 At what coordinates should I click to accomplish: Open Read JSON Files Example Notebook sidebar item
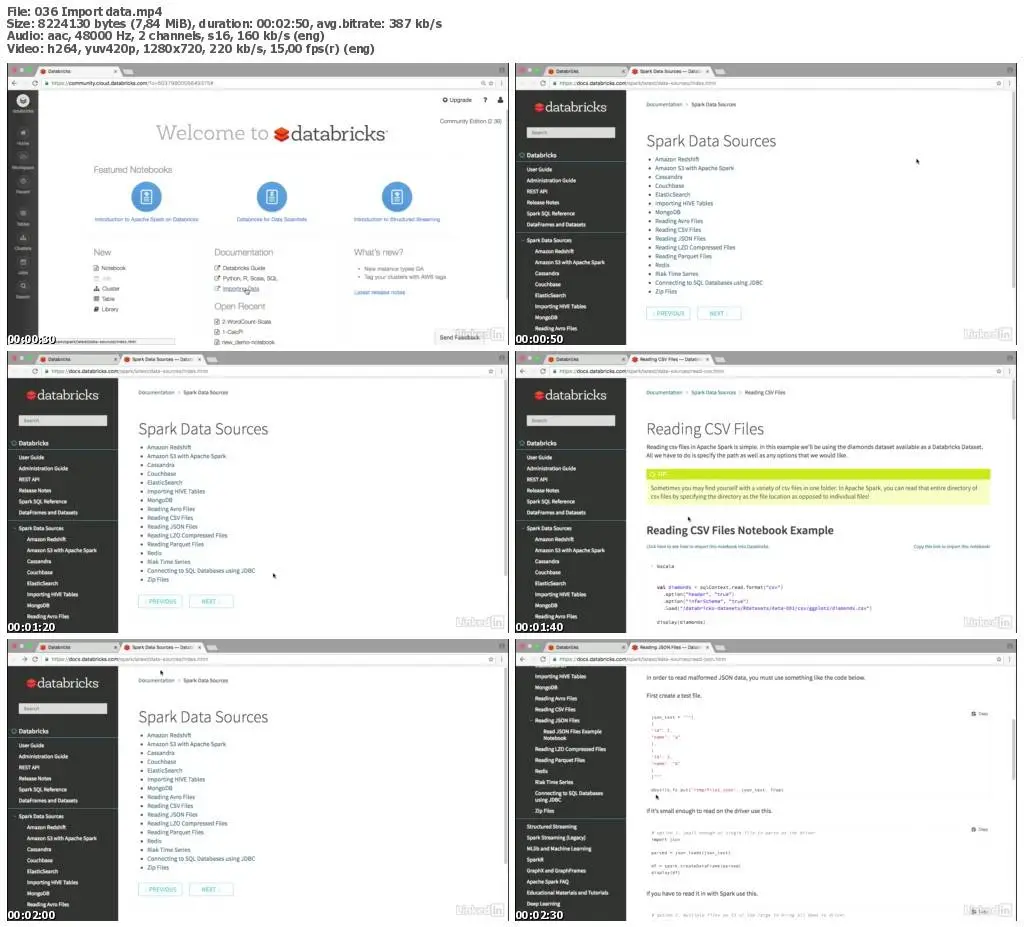572,735
